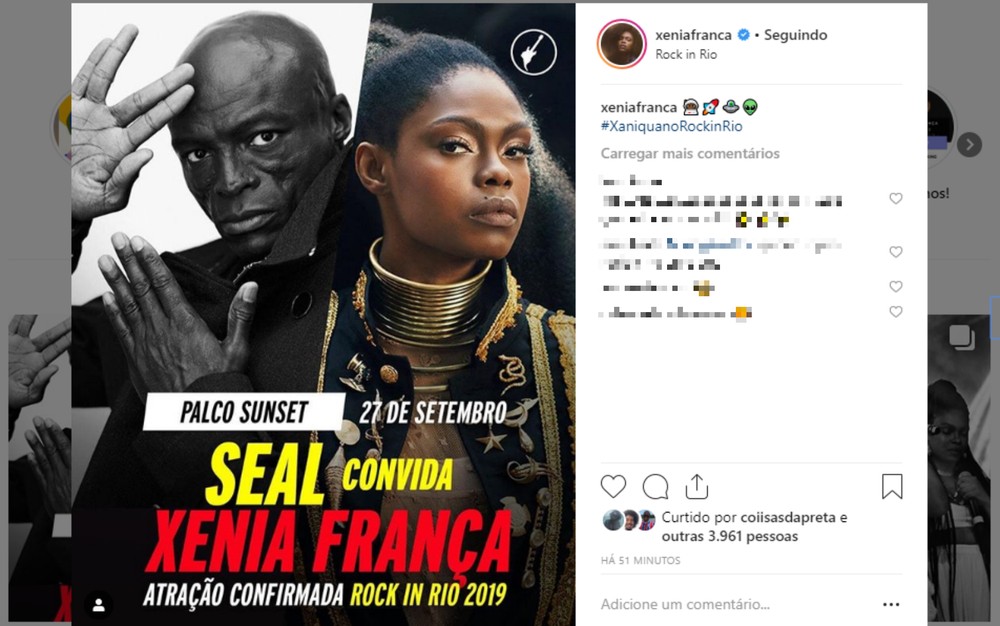Focus the Adicione um comentário field
This screenshot has height=626, width=1000.
[x=733, y=604]
